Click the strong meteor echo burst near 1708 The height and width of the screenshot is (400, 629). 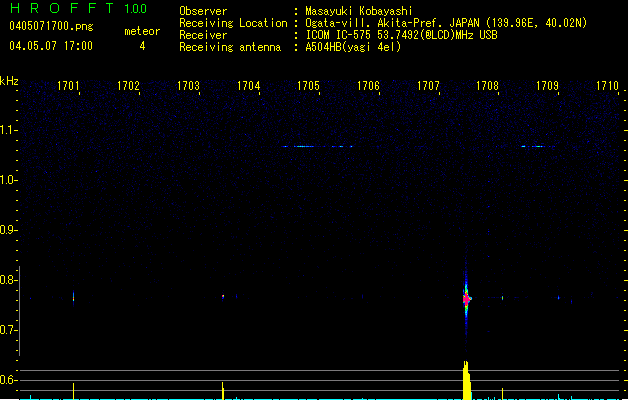pos(466,298)
